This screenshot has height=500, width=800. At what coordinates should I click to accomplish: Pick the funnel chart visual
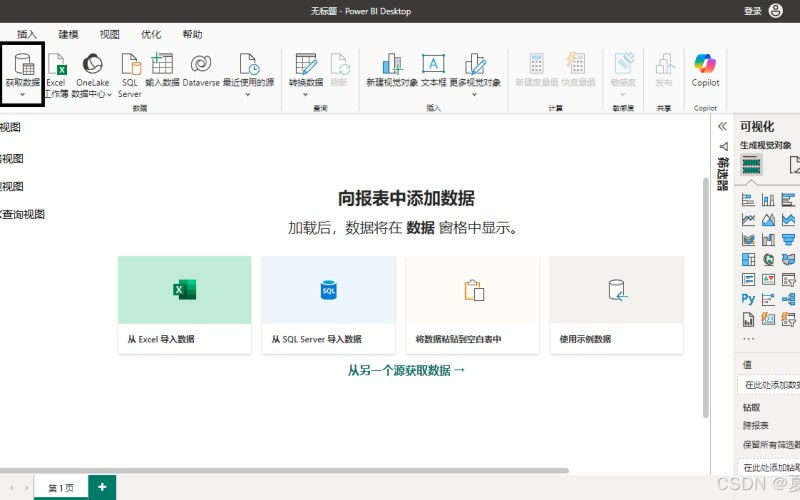(x=788, y=240)
